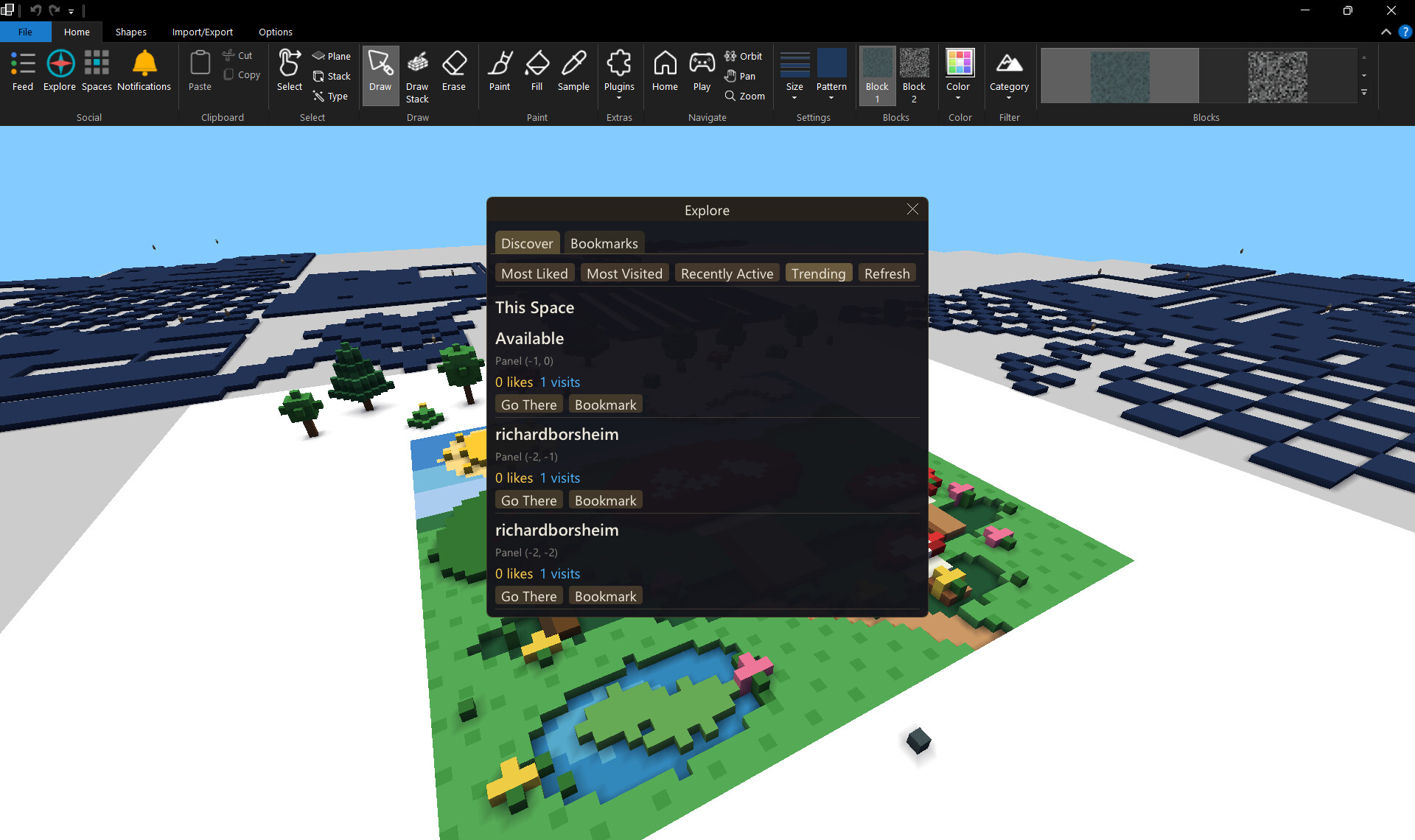
Task: Bookmark the Available Panel (-1, 0)
Action: click(x=605, y=405)
